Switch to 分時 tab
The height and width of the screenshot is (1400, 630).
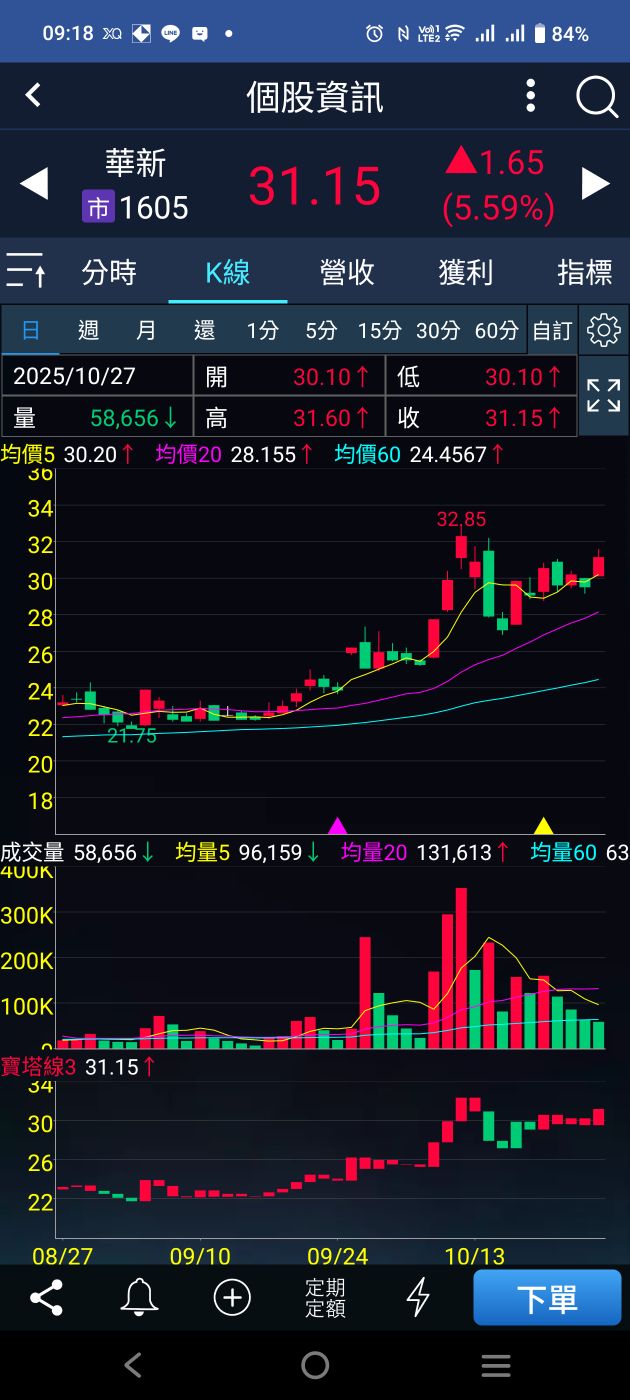[109, 272]
